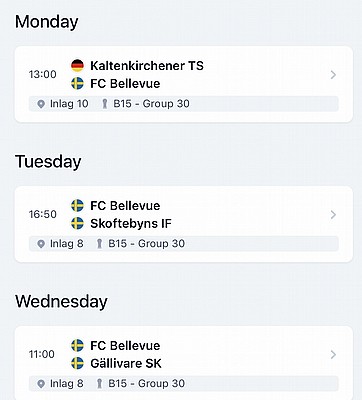Screen dimensions: 362x400
Task: Click the location pin icon in Wednesday's match
Action: tap(41, 384)
